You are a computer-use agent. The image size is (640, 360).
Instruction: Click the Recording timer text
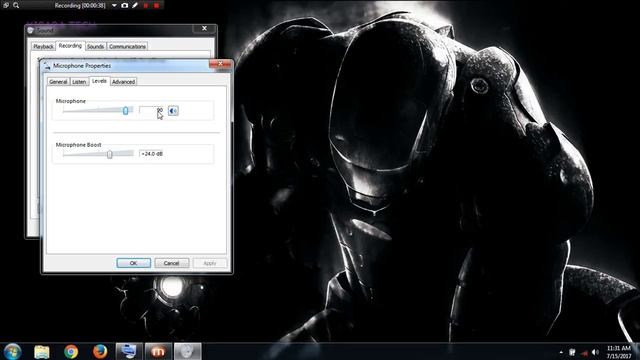click(x=80, y=5)
